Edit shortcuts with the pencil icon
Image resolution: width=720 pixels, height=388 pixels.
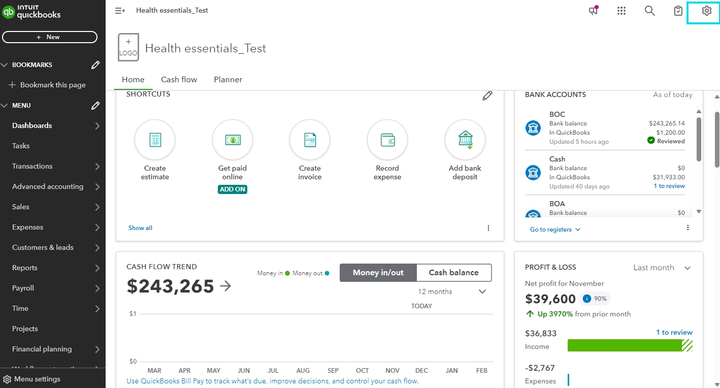(487, 96)
